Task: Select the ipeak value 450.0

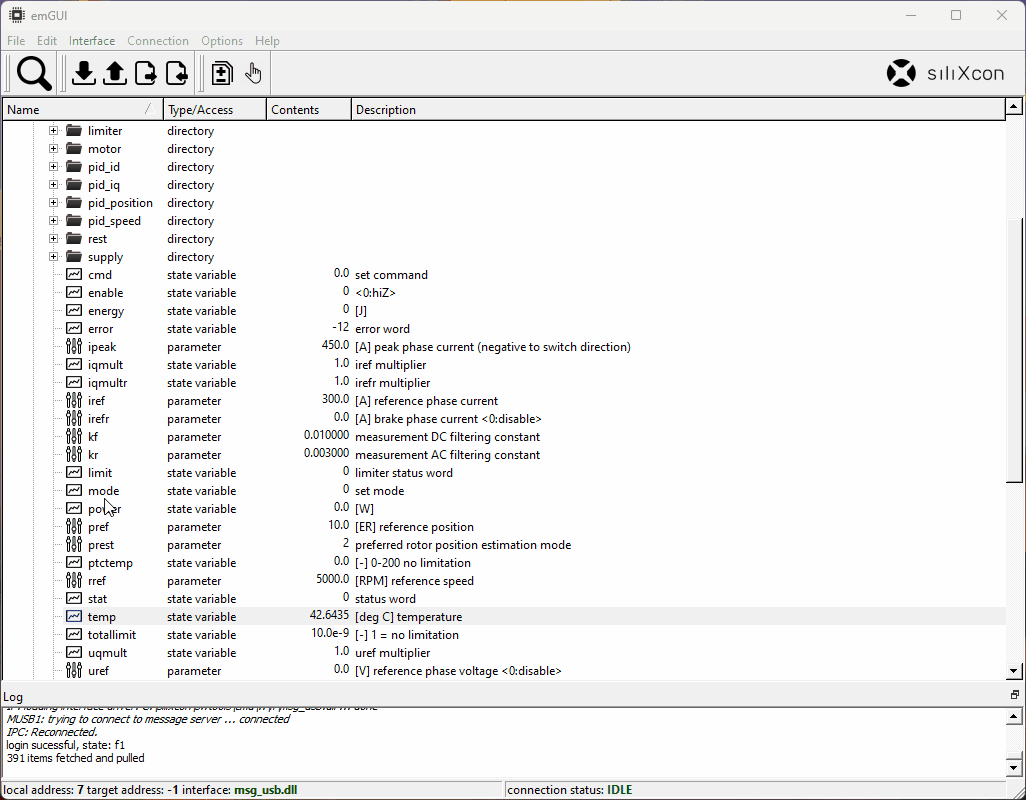Action: coord(335,345)
